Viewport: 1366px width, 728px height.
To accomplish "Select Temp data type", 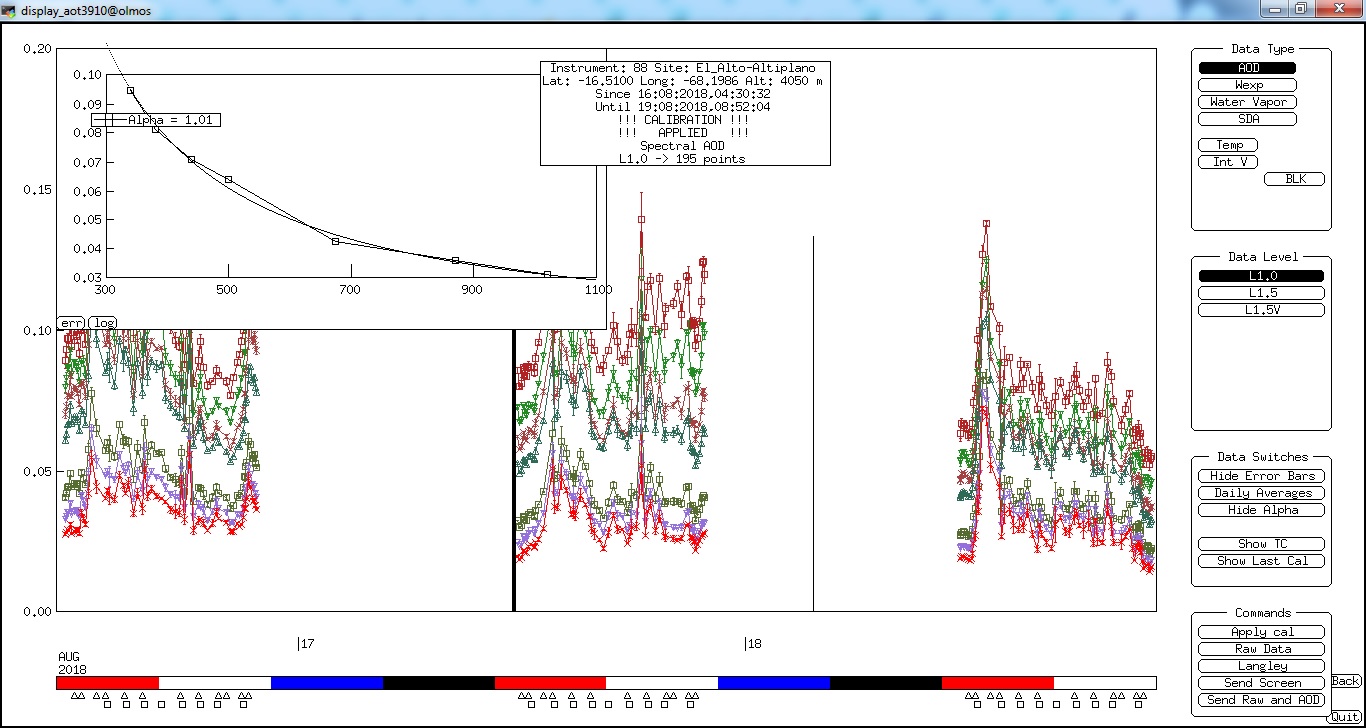I will click(1228, 145).
